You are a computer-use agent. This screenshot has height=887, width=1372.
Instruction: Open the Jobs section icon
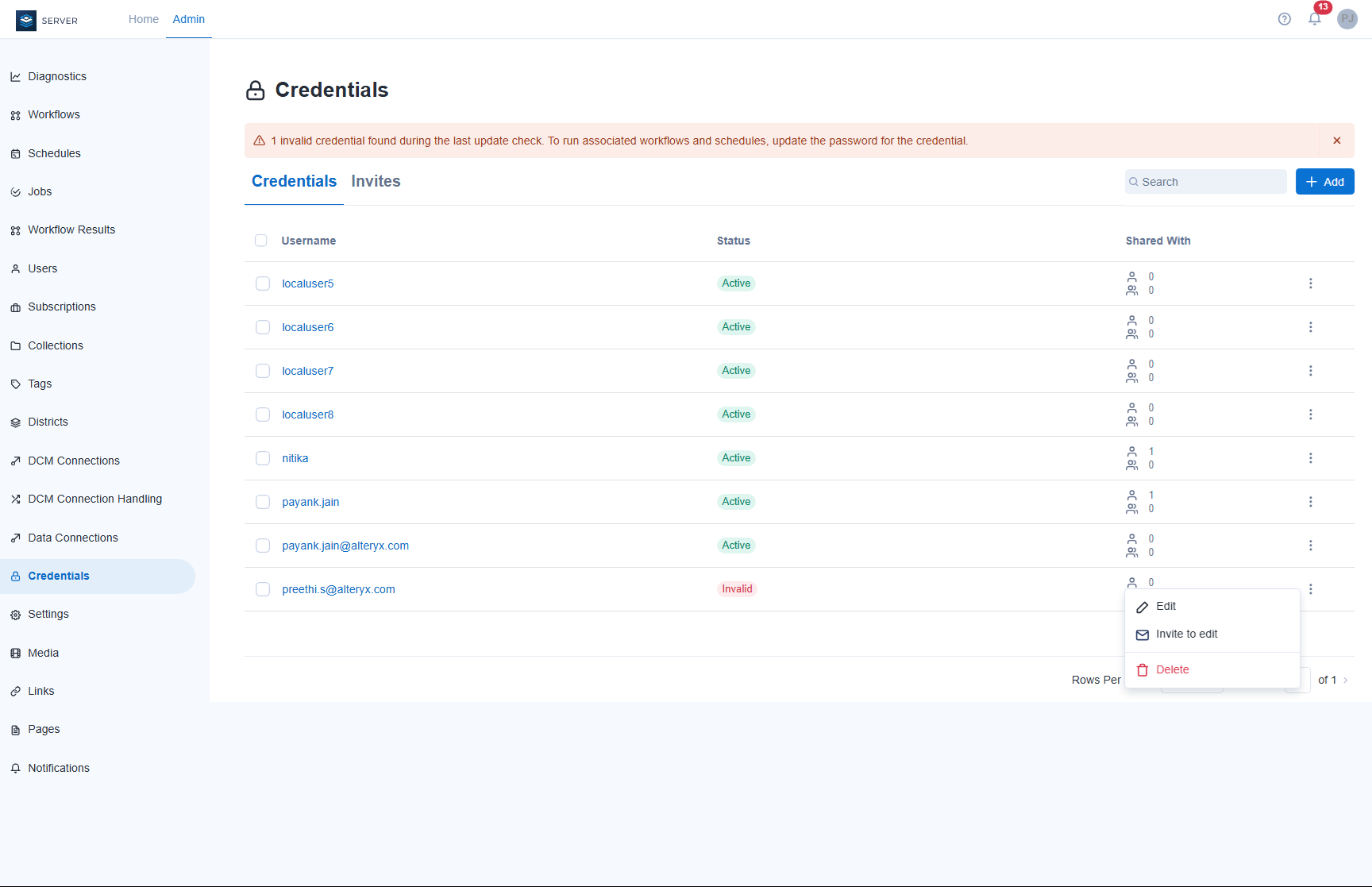click(16, 191)
